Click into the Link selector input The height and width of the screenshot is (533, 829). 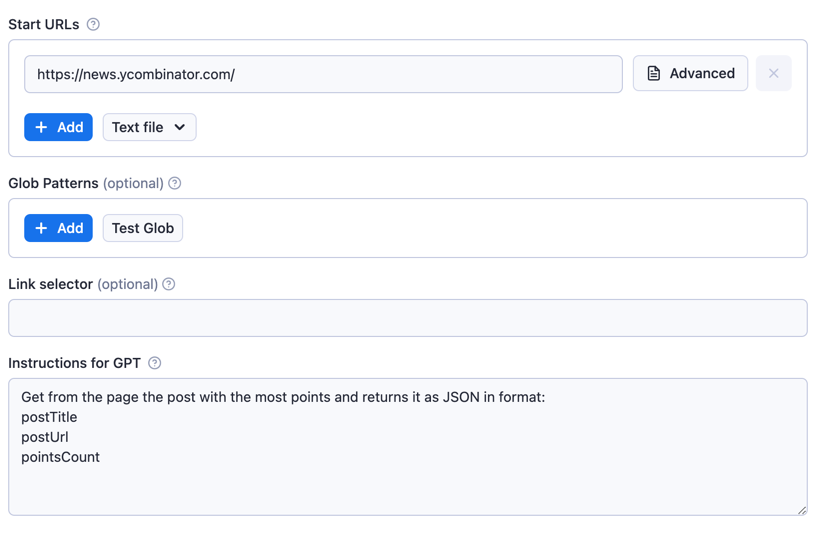pos(407,318)
